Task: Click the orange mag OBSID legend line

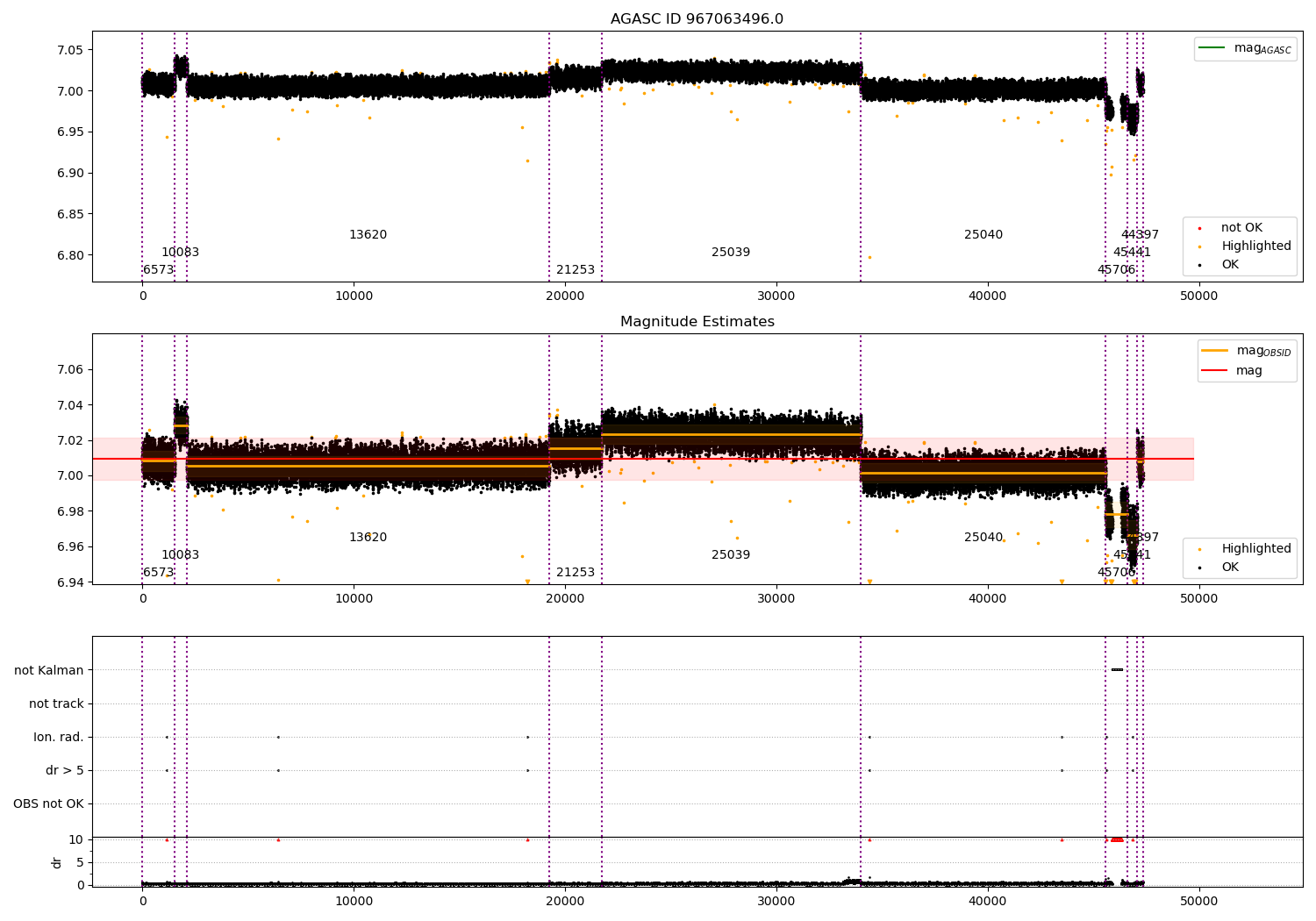Action: (1214, 351)
